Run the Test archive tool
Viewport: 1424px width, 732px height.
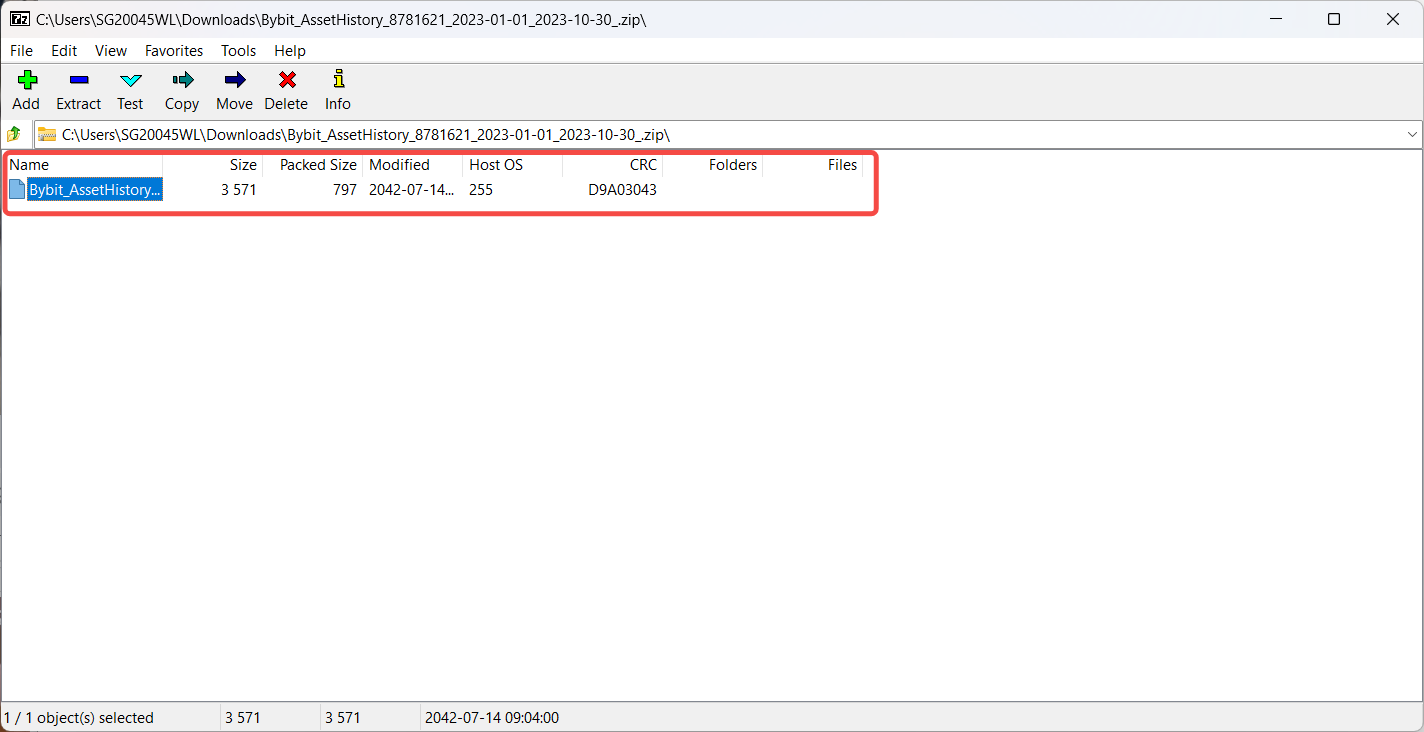tap(130, 81)
